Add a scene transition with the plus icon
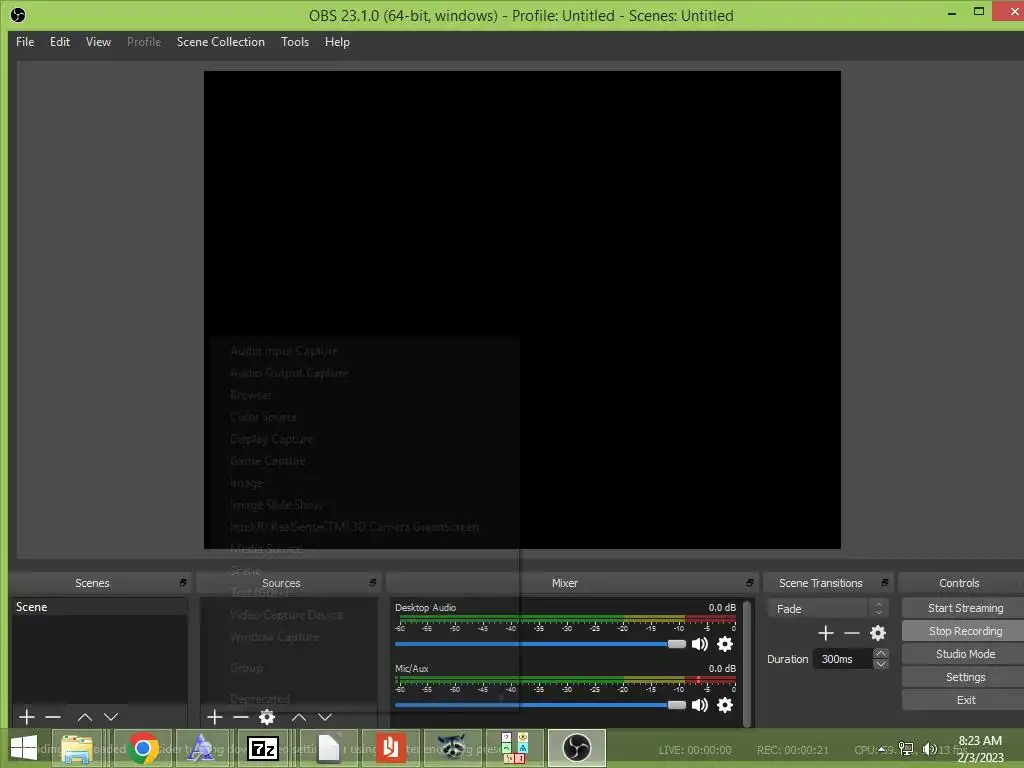This screenshot has width=1024, height=768. pyautogui.click(x=825, y=633)
